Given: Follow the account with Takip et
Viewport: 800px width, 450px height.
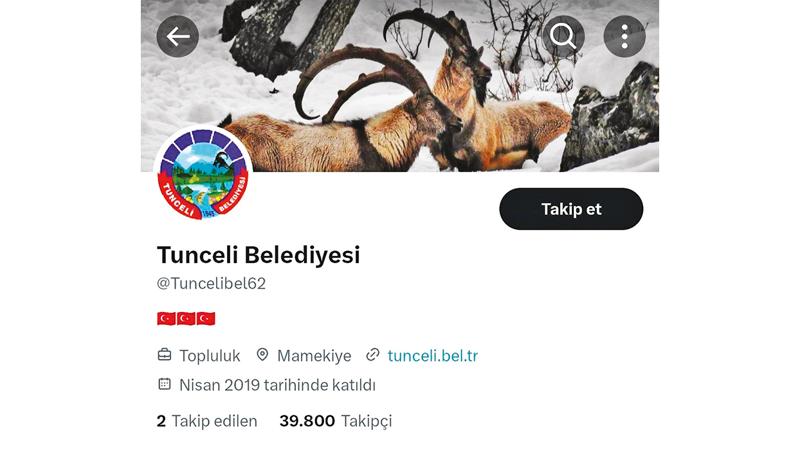Looking at the screenshot, I should [x=571, y=209].
